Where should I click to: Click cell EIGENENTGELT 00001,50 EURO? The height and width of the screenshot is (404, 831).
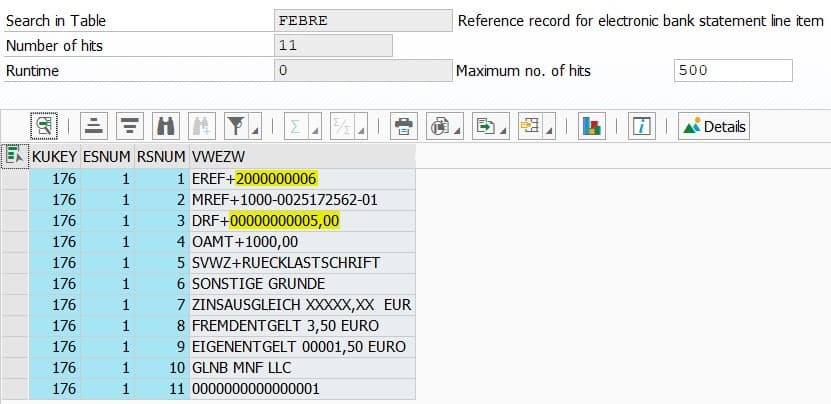pos(303,347)
